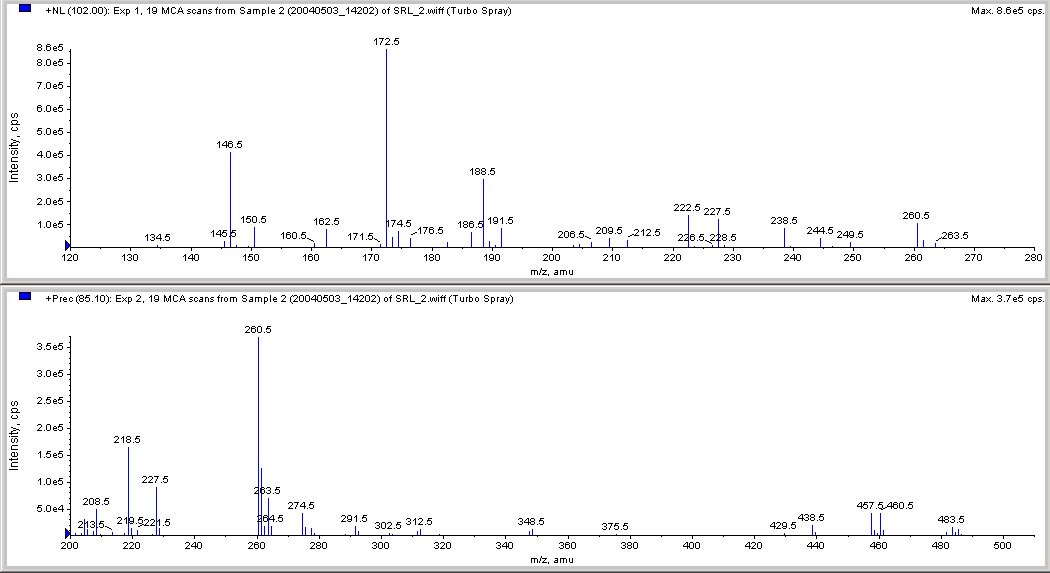
Task: Click the bottom pane 'm/z, amu' axis label
Action: point(552,560)
